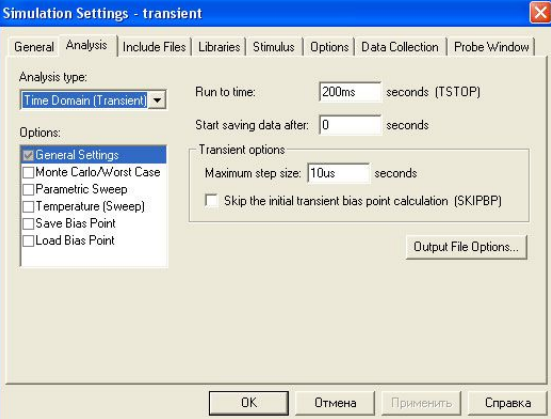The image size is (551, 419).
Task: Go to the Data Collection tab
Action: [400, 47]
